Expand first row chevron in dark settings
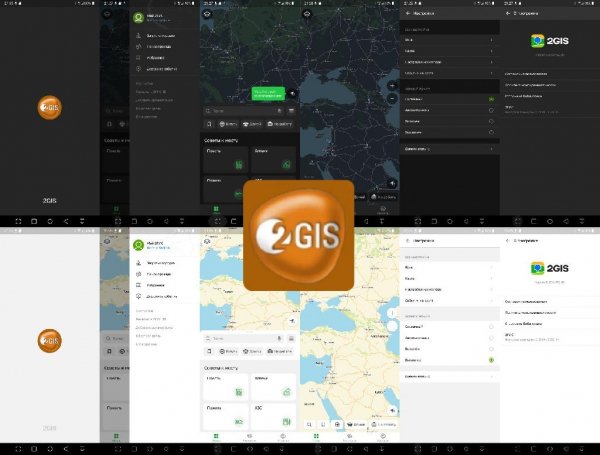 pyautogui.click(x=491, y=40)
